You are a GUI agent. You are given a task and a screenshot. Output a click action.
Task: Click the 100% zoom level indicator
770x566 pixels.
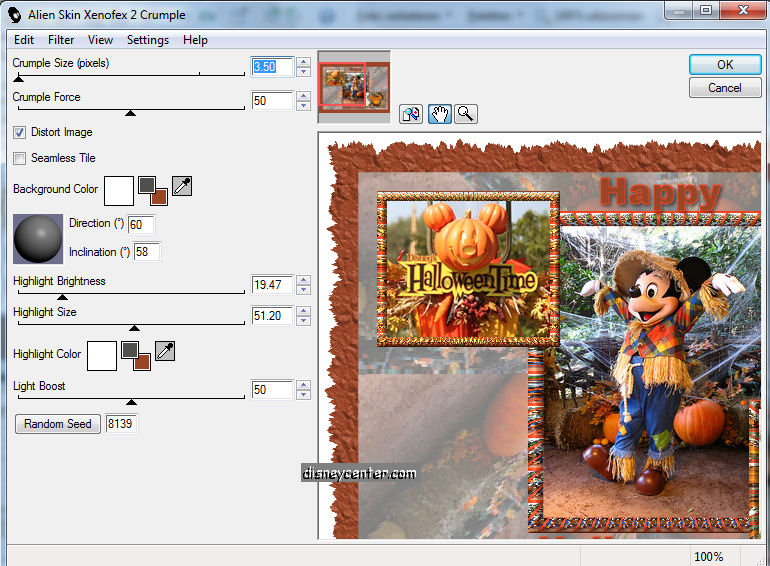(x=708, y=557)
